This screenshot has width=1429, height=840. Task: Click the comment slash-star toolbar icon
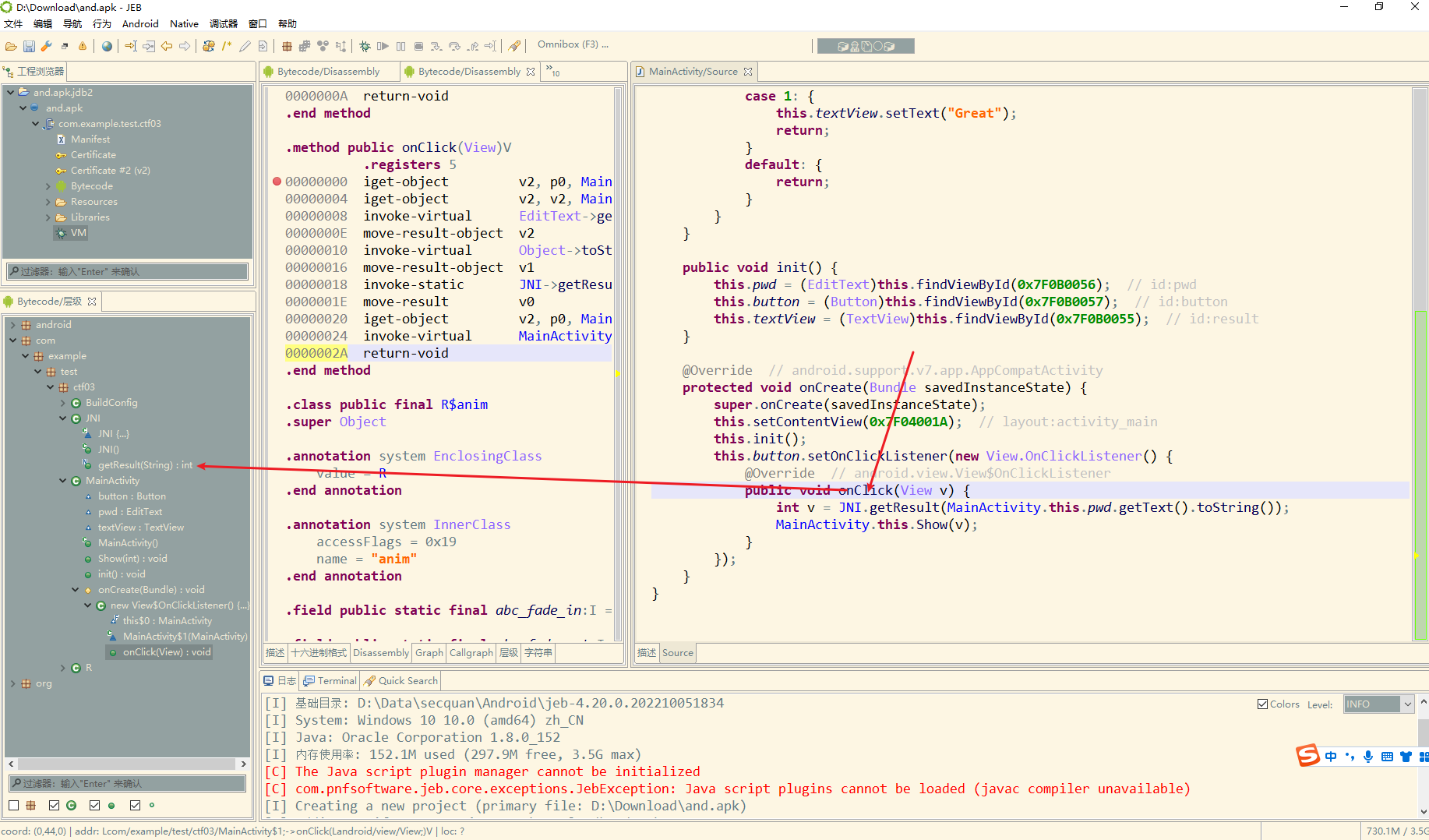click(227, 46)
